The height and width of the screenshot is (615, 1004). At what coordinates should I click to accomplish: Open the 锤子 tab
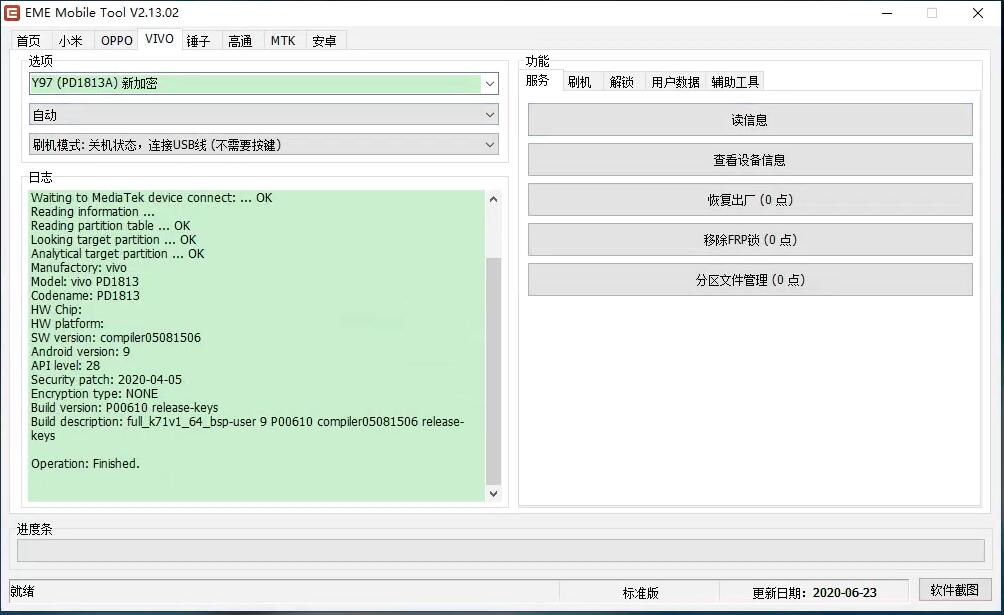tap(198, 41)
